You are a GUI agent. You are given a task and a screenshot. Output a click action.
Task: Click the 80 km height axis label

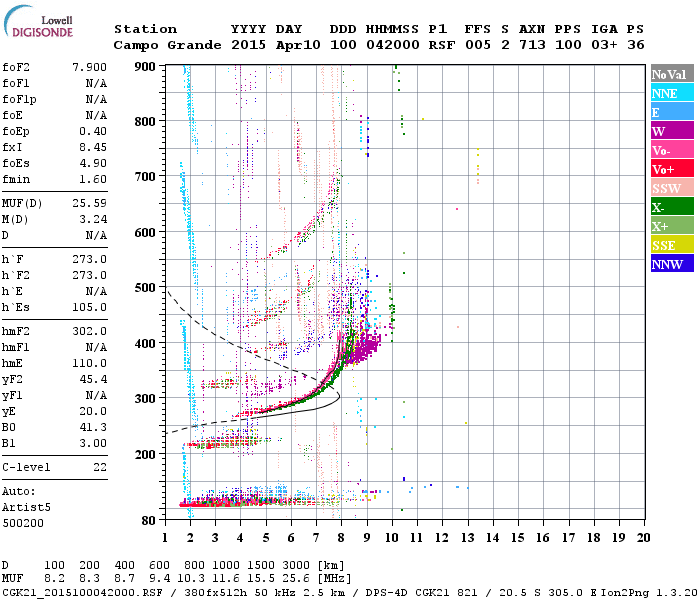pyautogui.click(x=149, y=520)
